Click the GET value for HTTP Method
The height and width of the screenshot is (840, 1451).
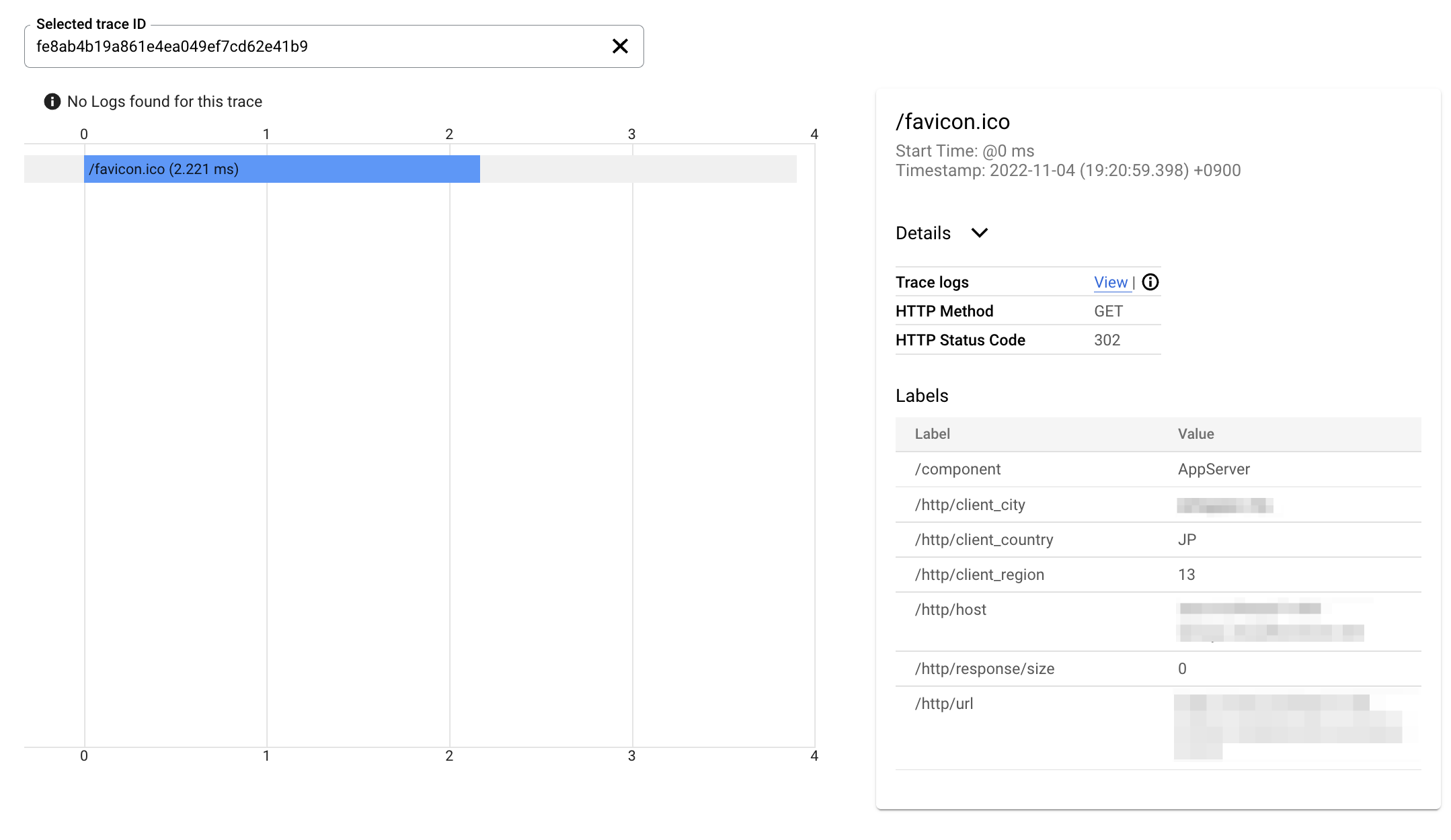coord(1107,310)
